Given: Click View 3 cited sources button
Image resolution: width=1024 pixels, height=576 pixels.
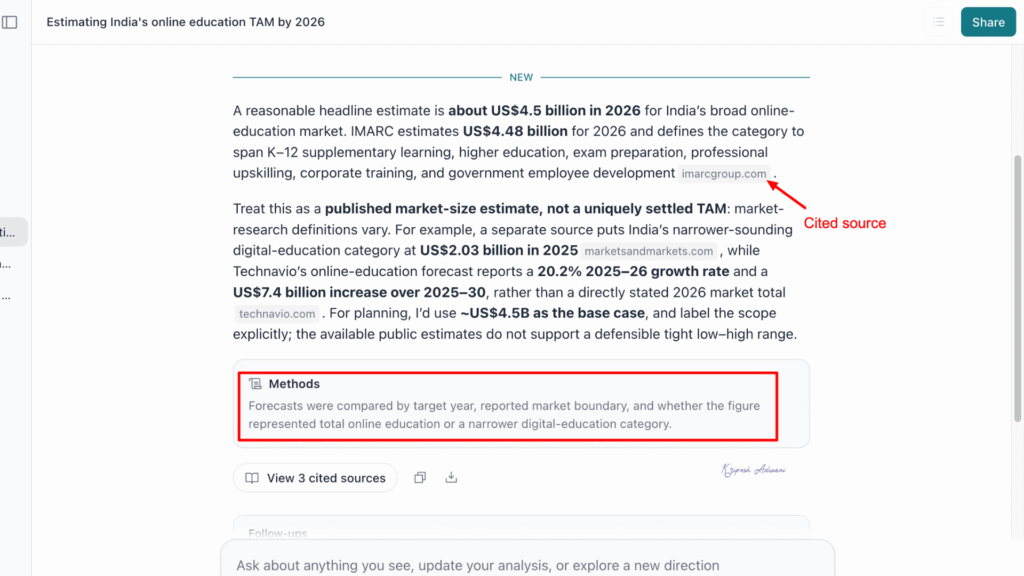Looking at the screenshot, I should 315,478.
